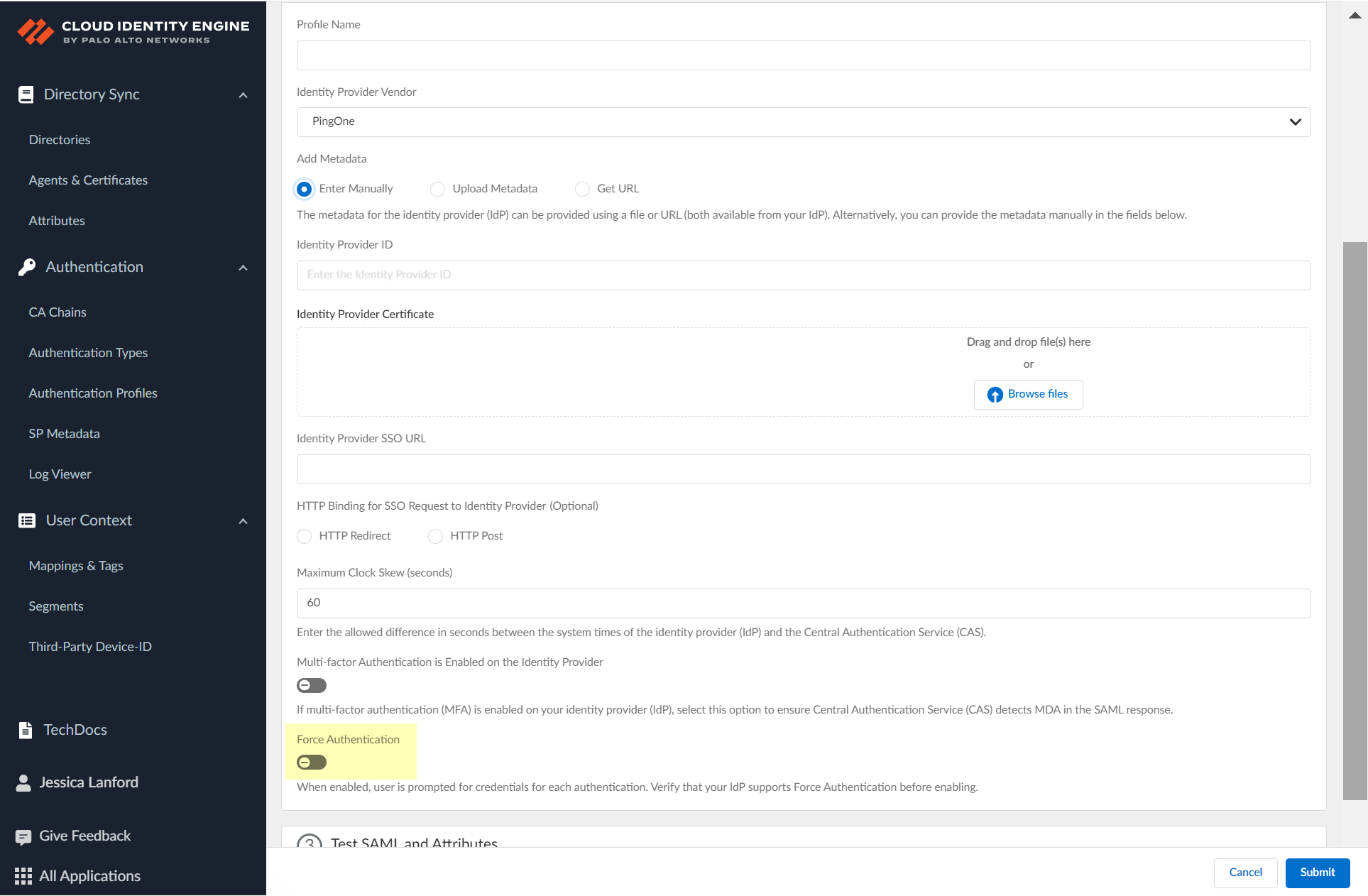Toggle Multi-factor Authentication switch on
Image resolution: width=1368 pixels, height=896 pixels.
pyautogui.click(x=312, y=686)
